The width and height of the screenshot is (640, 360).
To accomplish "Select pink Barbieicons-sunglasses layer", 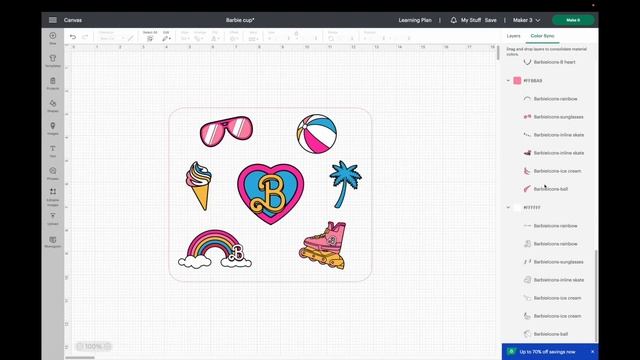I will coord(553,117).
